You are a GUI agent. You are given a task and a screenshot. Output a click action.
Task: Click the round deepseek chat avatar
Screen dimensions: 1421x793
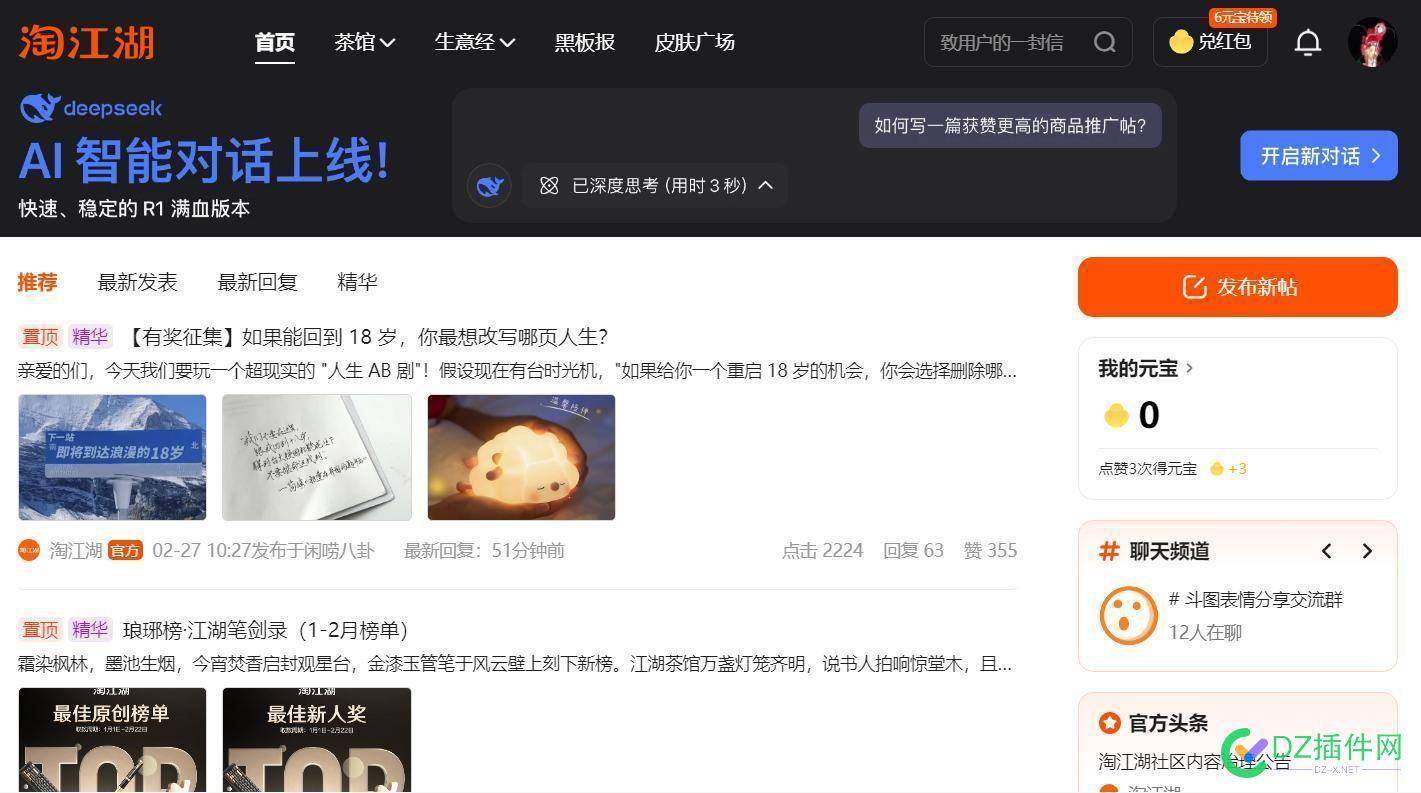coord(490,186)
